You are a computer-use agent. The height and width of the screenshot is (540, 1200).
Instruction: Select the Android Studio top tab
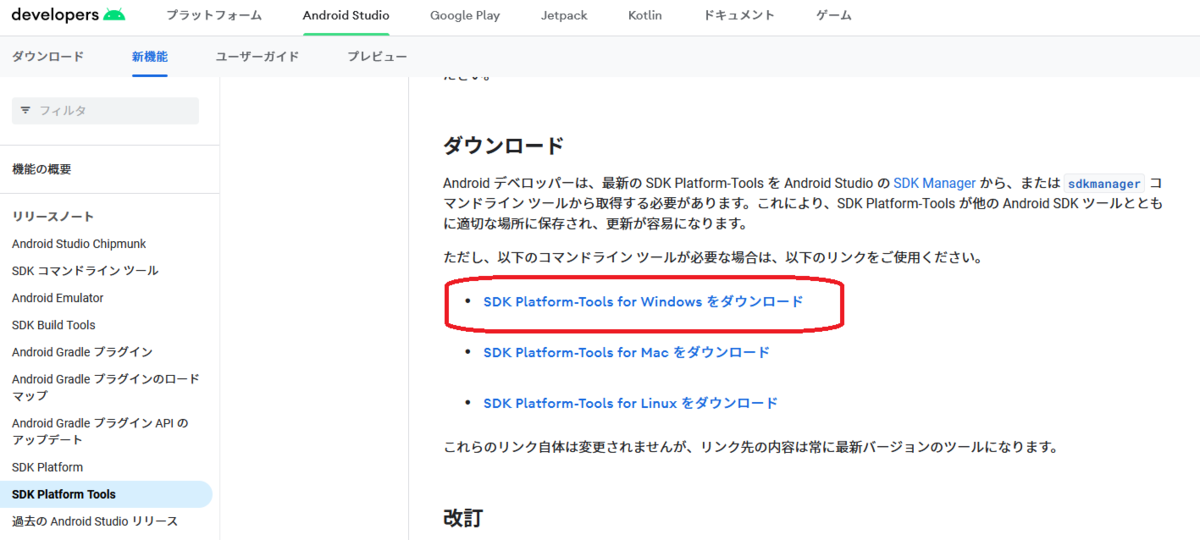tap(346, 16)
